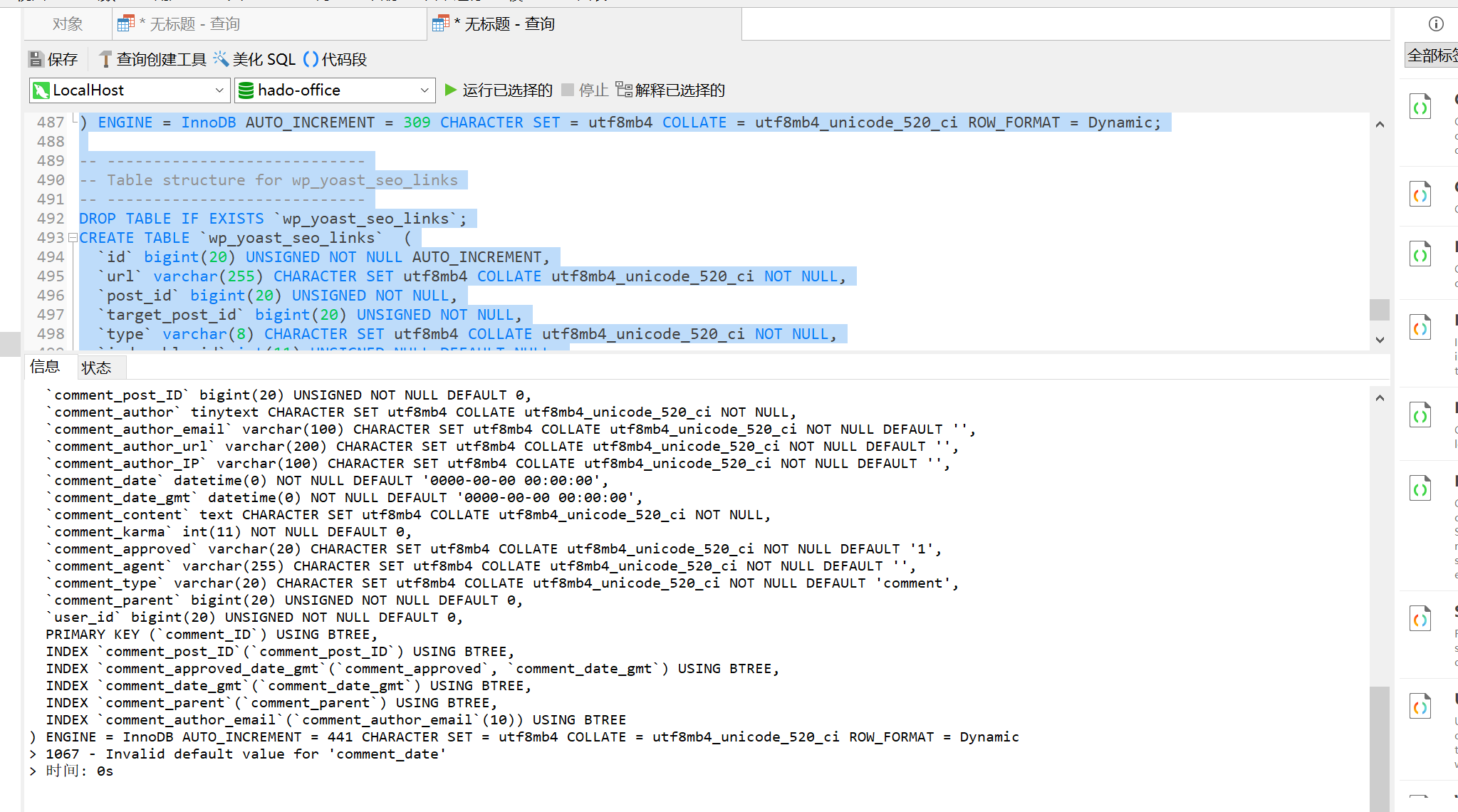The image size is (1458, 812).
Task: Click the table icon on the active query tab
Action: (439, 23)
